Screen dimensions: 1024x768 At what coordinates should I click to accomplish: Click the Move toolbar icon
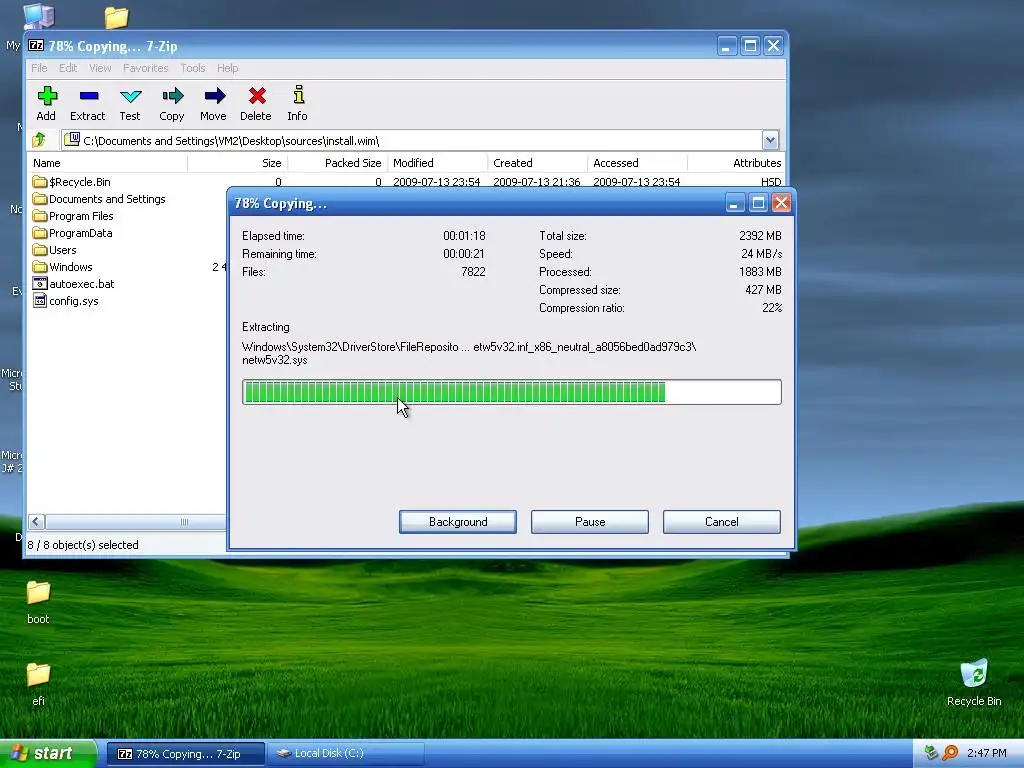coord(214,96)
